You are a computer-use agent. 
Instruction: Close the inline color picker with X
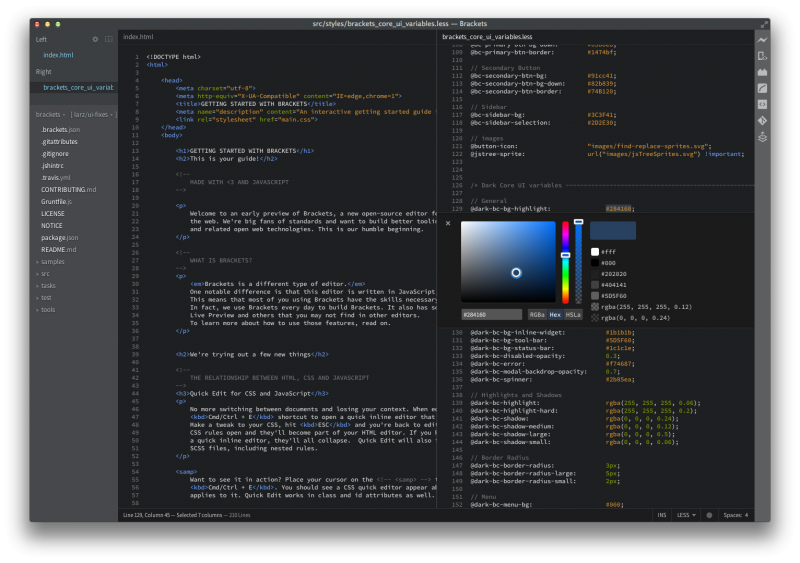click(448, 223)
